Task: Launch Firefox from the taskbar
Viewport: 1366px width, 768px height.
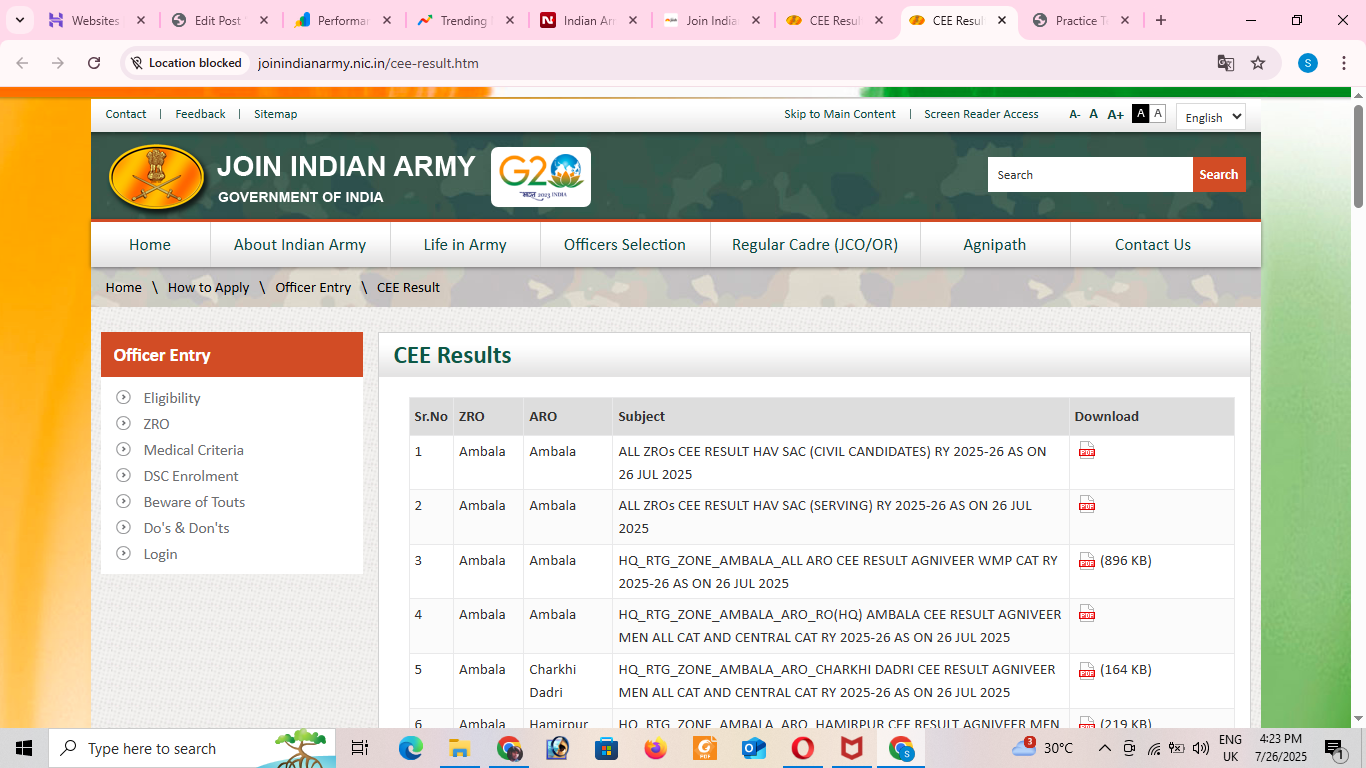Action: pos(656,748)
